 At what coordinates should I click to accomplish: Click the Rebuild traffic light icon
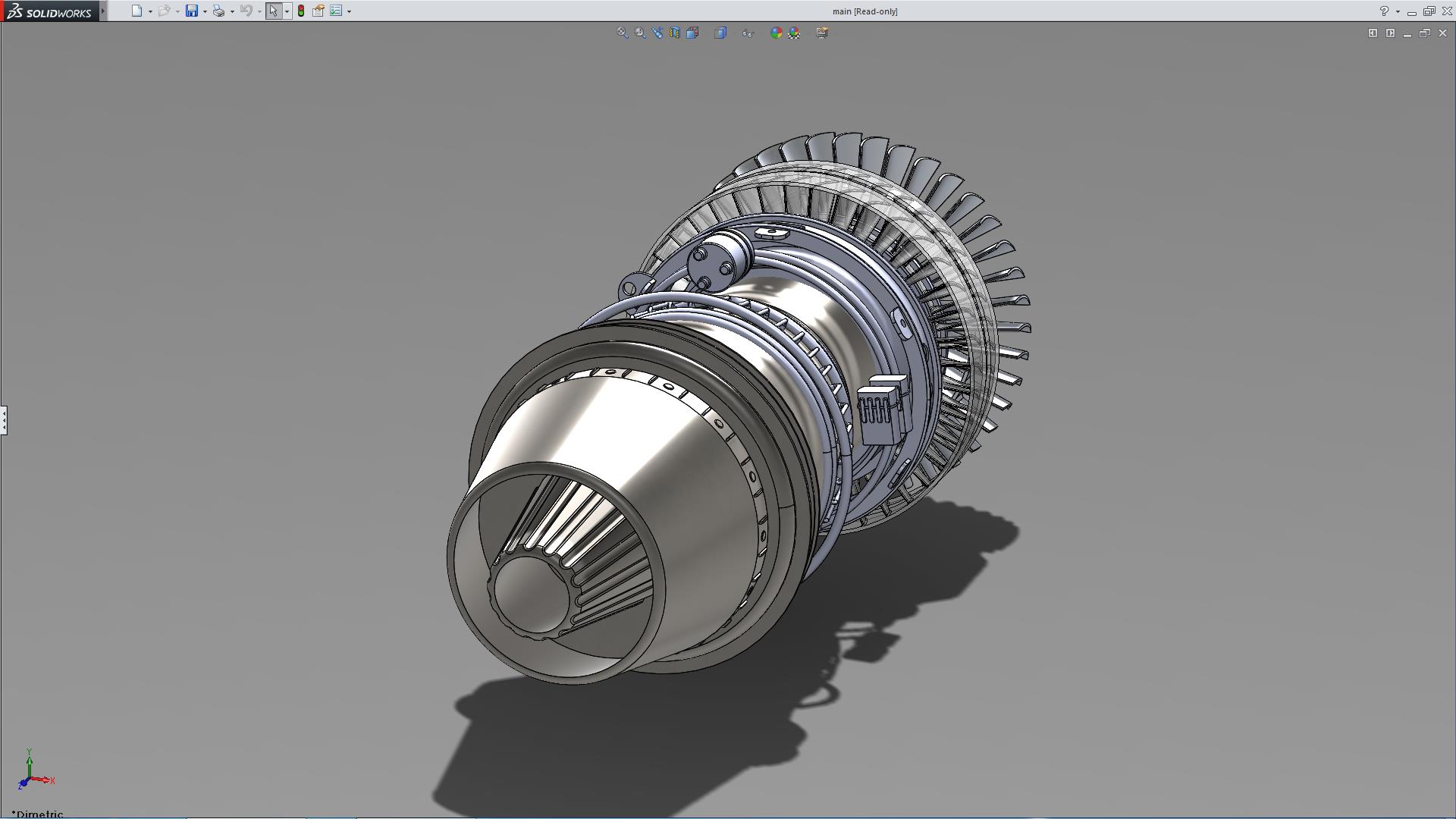coord(301,11)
